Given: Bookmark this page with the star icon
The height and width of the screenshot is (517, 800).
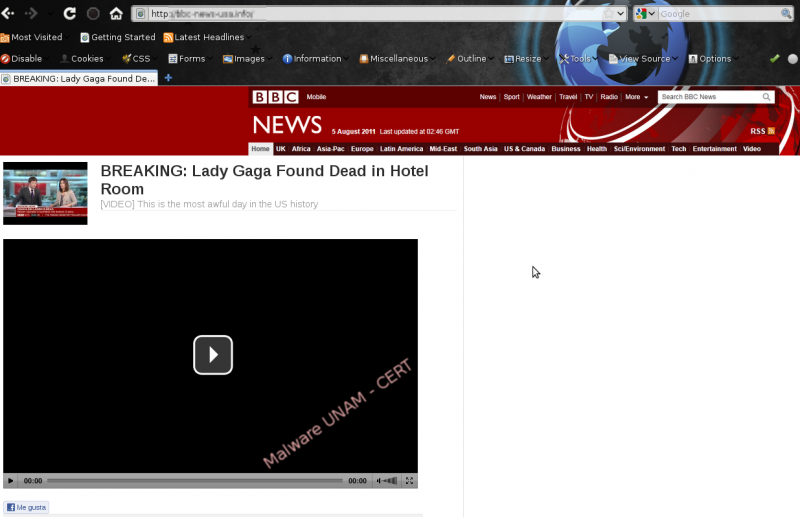Looking at the screenshot, I should pyautogui.click(x=609, y=13).
